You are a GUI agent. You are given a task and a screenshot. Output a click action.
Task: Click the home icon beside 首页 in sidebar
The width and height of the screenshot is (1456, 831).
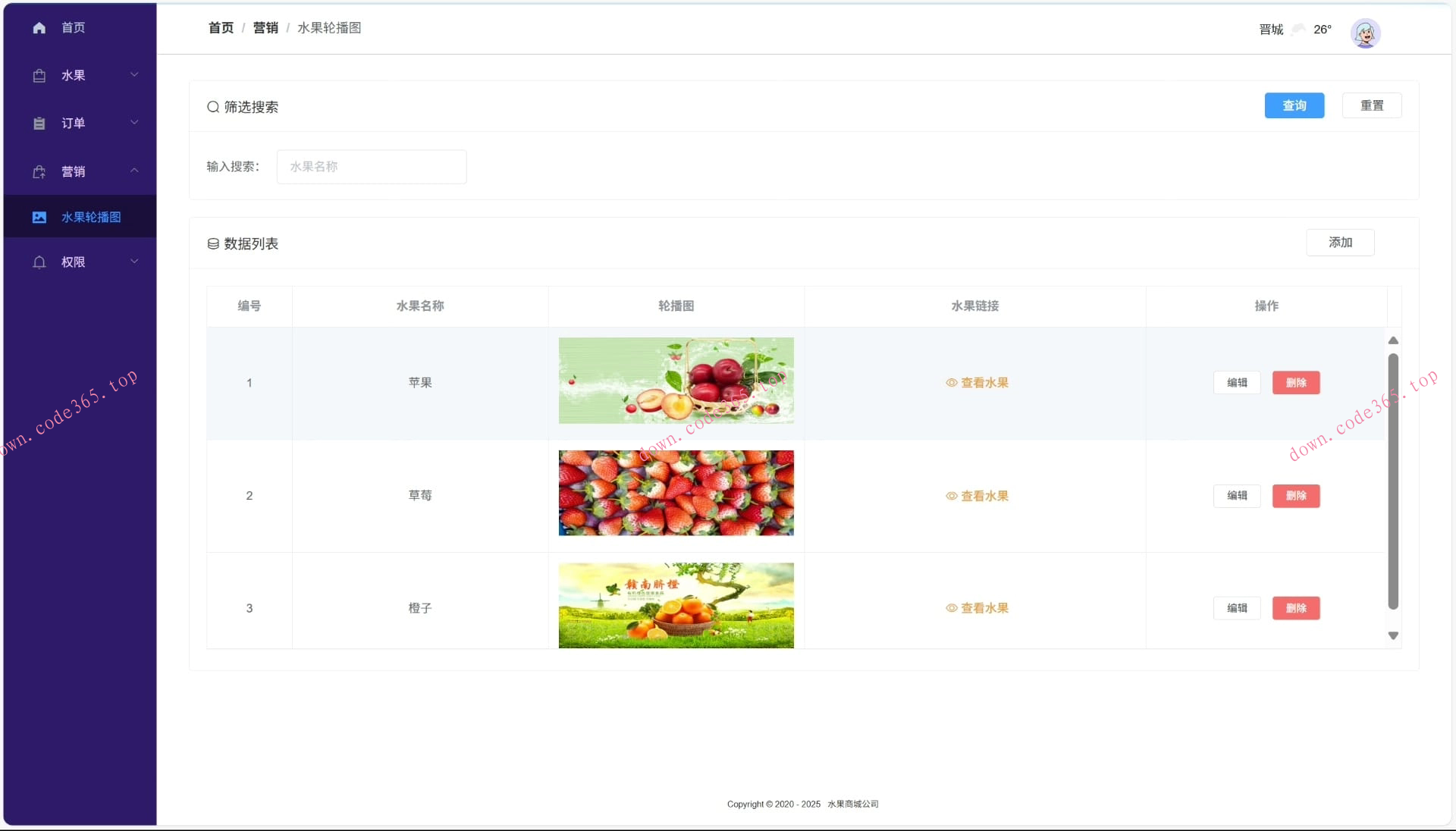39,27
